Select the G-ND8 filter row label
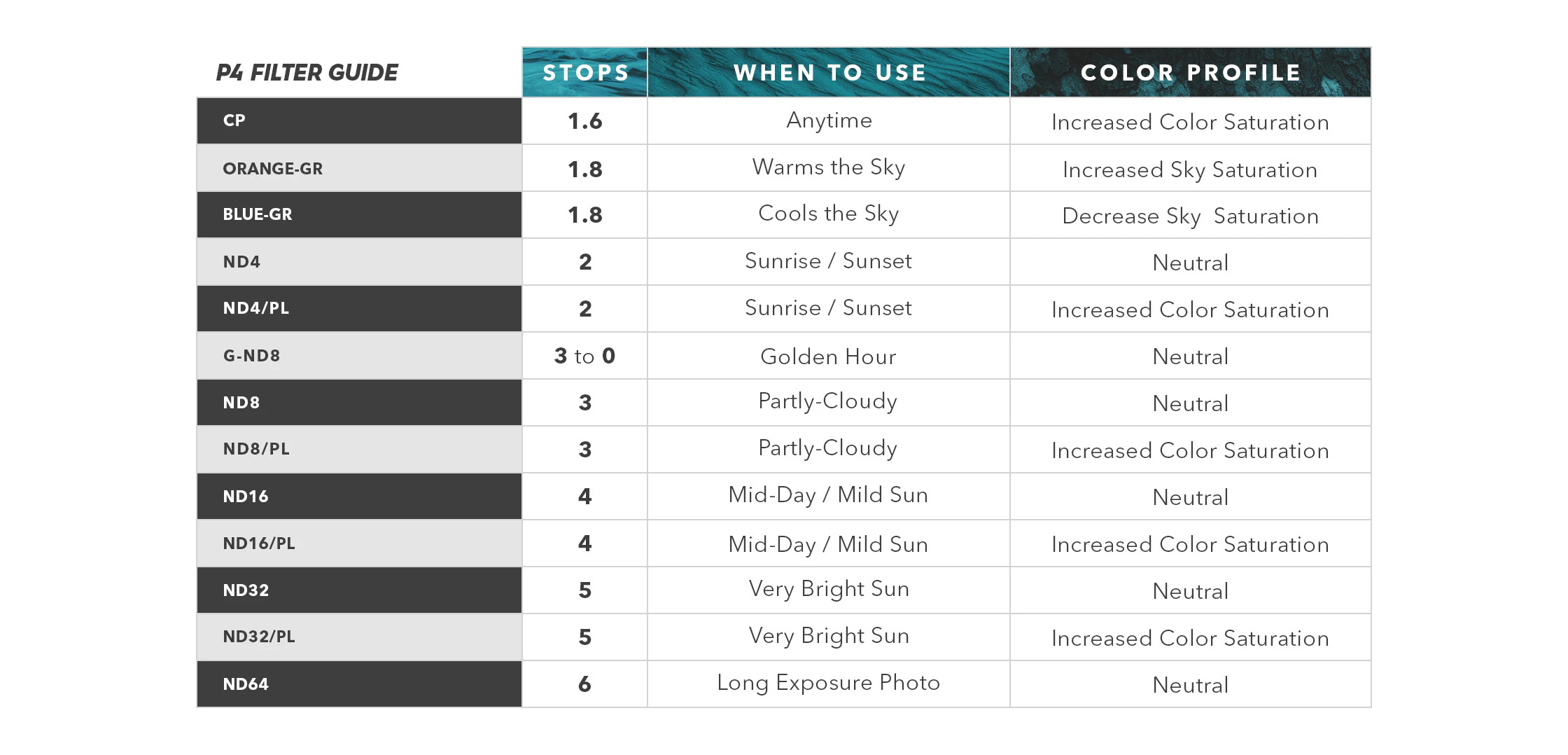The width and height of the screenshot is (1568, 755). (x=359, y=356)
